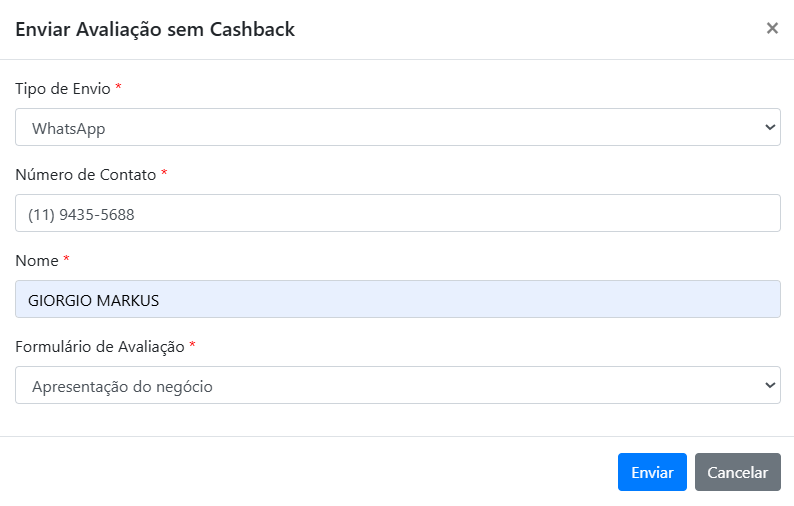Click the Tipo de Envio label

62,88
